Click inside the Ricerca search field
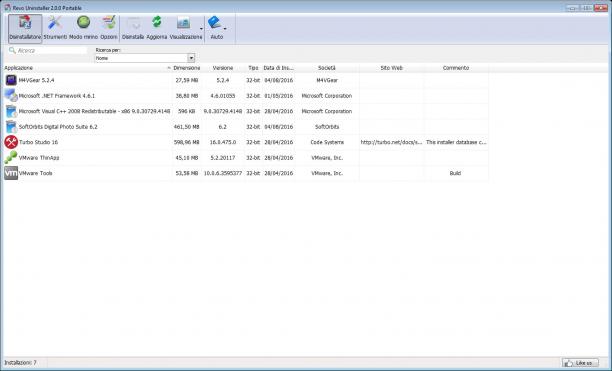 (x=48, y=50)
